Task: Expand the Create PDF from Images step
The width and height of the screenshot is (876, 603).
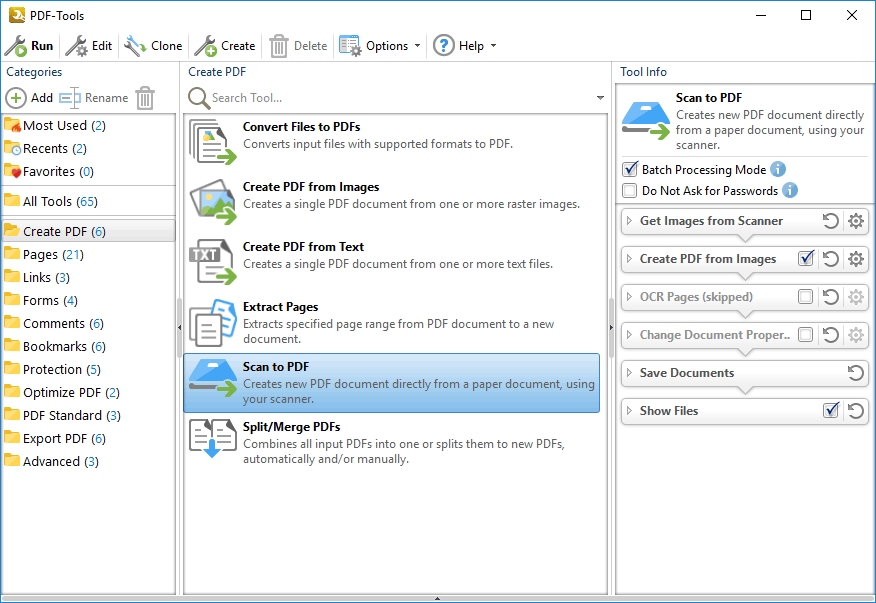Action: click(629, 259)
